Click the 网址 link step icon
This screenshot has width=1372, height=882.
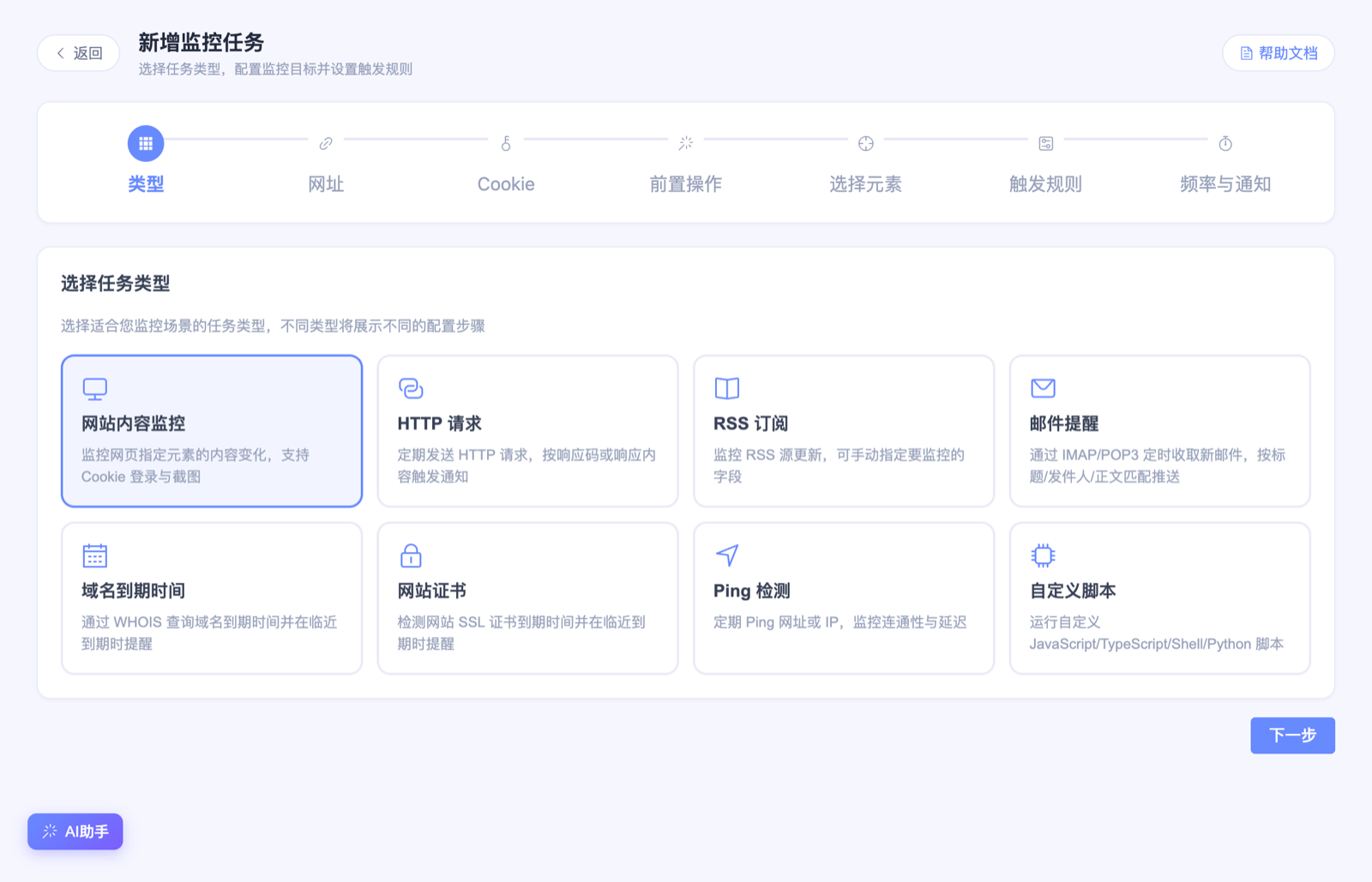[326, 143]
